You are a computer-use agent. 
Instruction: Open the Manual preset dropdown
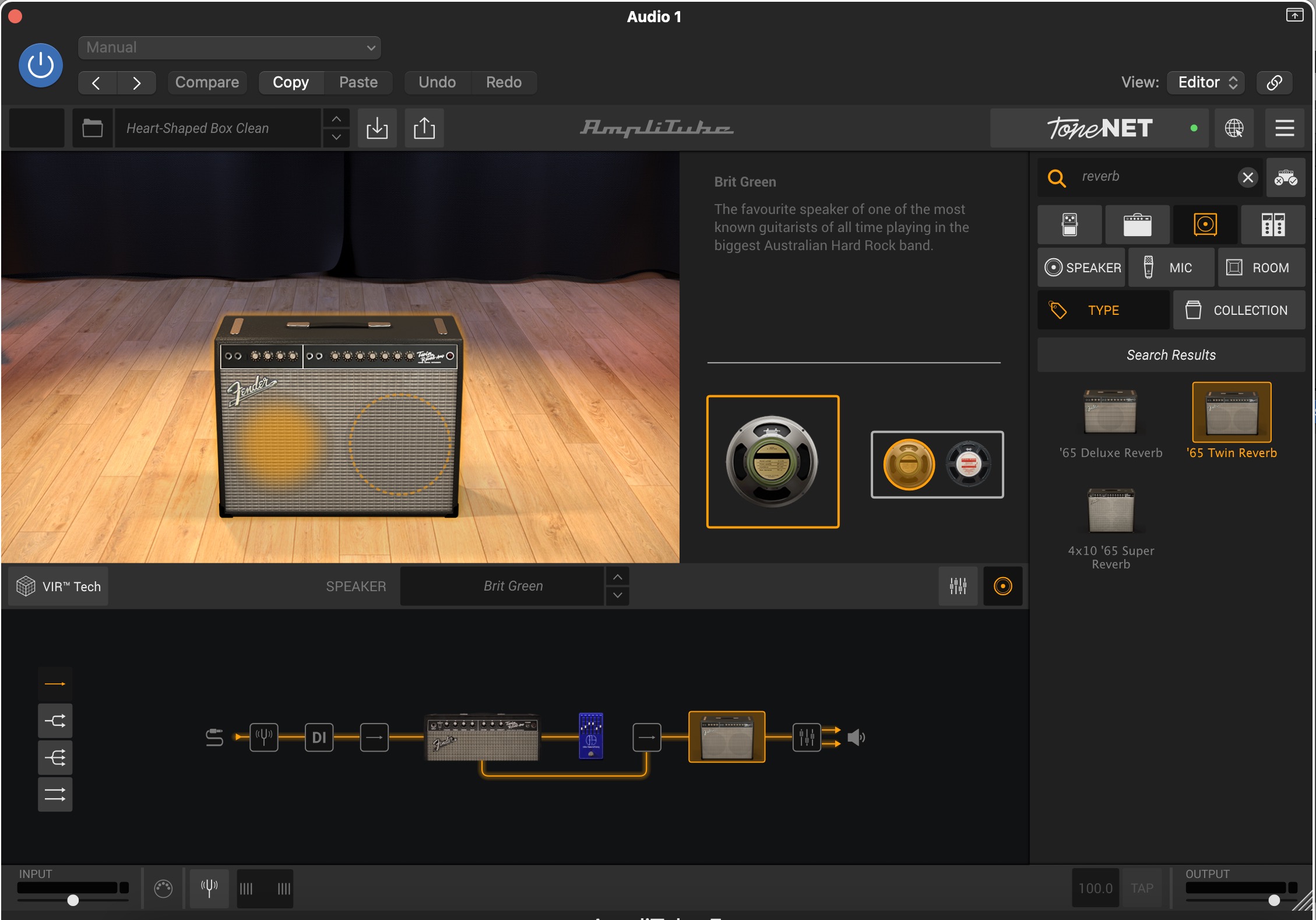pyautogui.click(x=230, y=48)
